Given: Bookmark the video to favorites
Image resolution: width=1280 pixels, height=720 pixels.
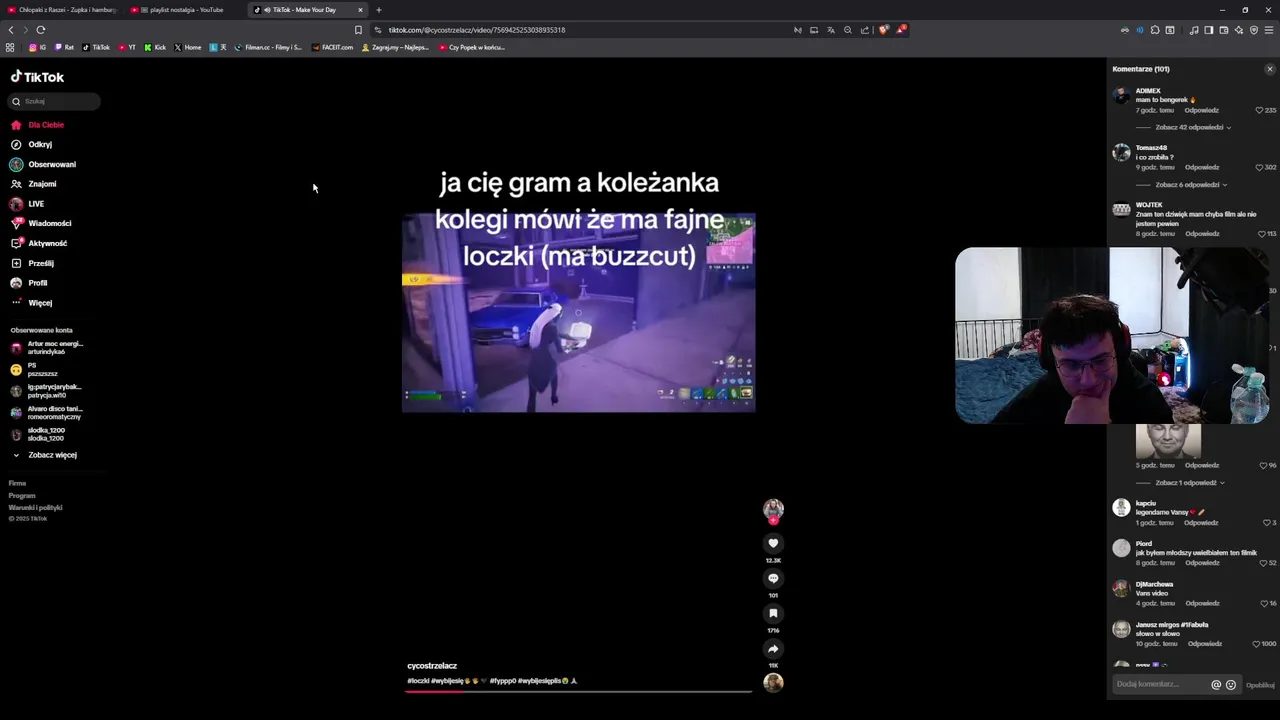Looking at the screenshot, I should click(773, 613).
